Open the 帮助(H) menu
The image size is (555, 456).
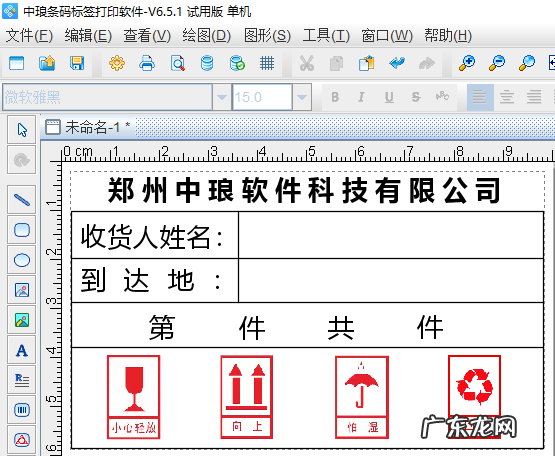coord(448,36)
